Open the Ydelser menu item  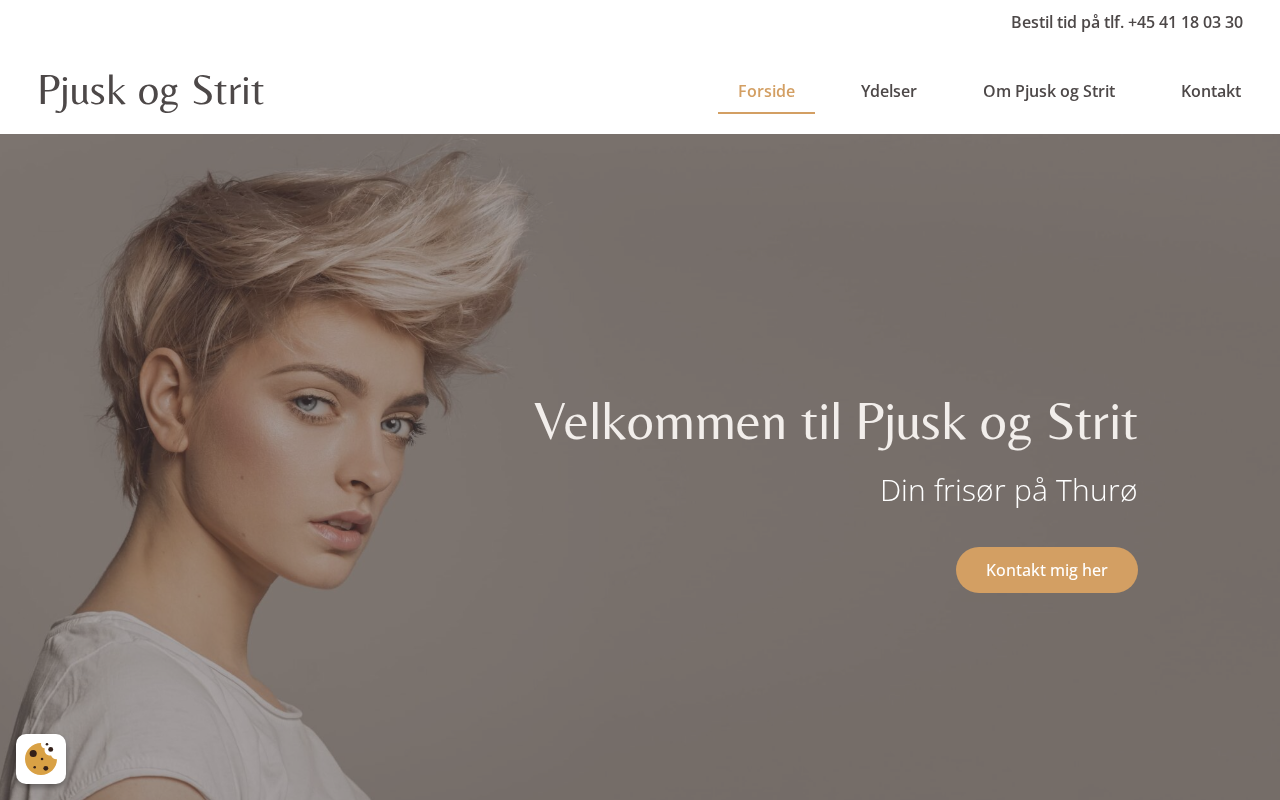[x=889, y=91]
